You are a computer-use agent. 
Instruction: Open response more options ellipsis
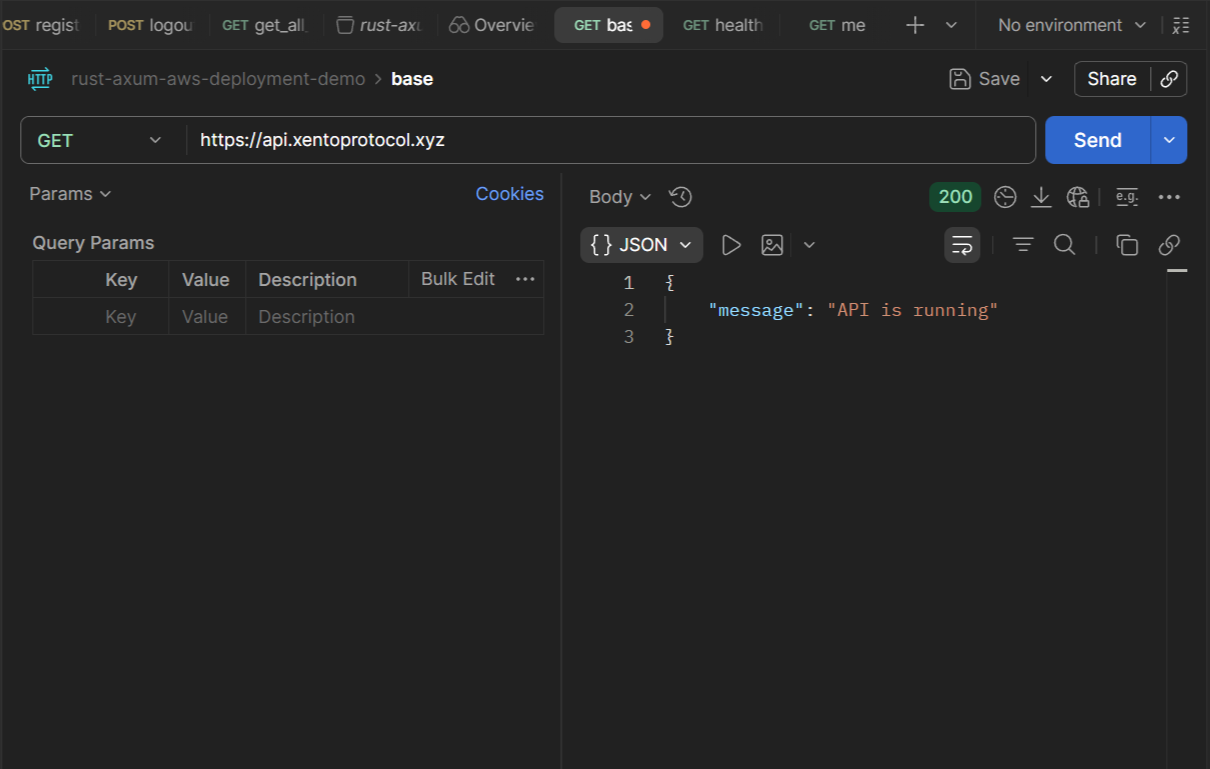coord(1169,197)
